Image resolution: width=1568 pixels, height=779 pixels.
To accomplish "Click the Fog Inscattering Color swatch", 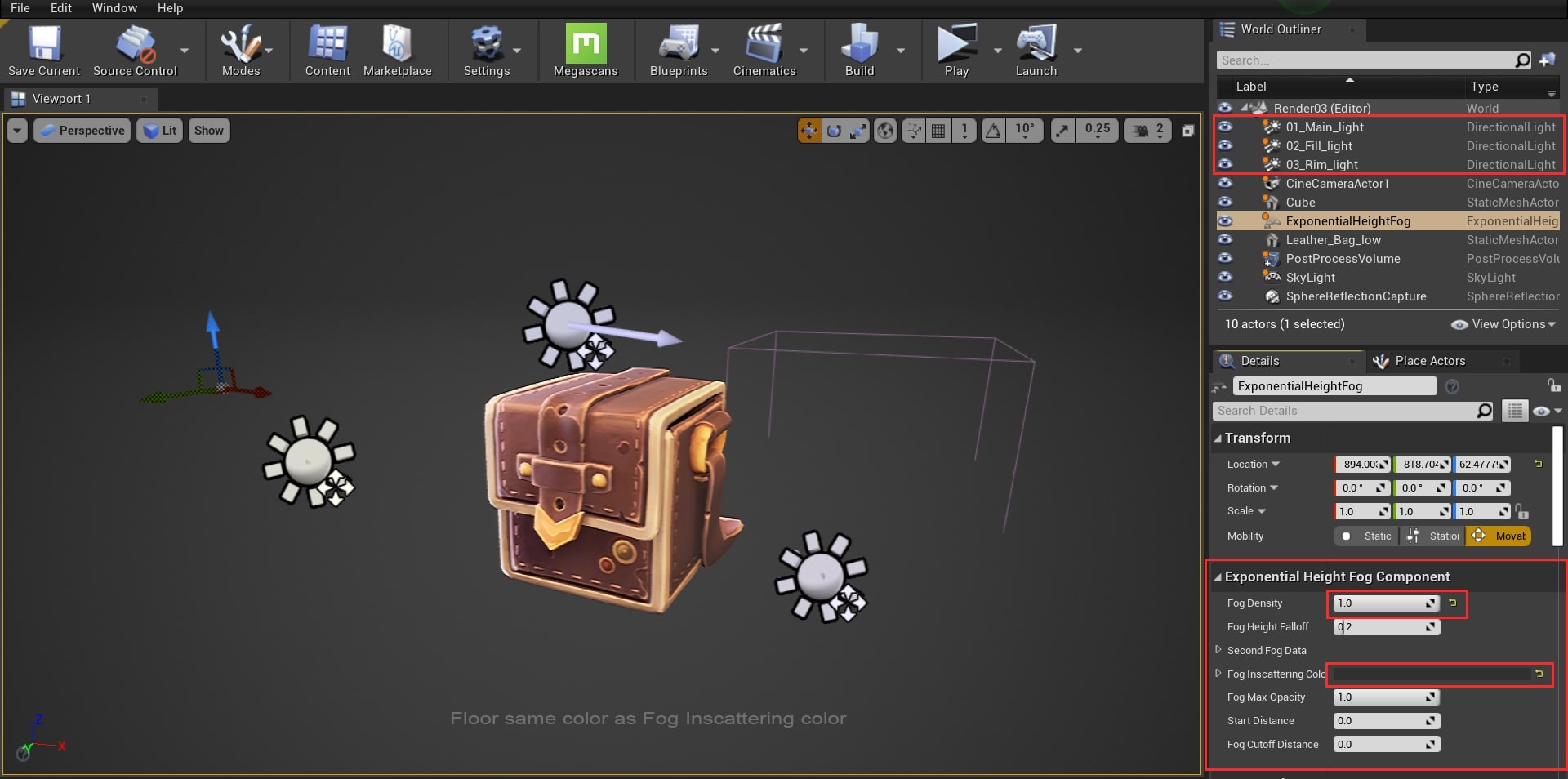I will point(1429,674).
